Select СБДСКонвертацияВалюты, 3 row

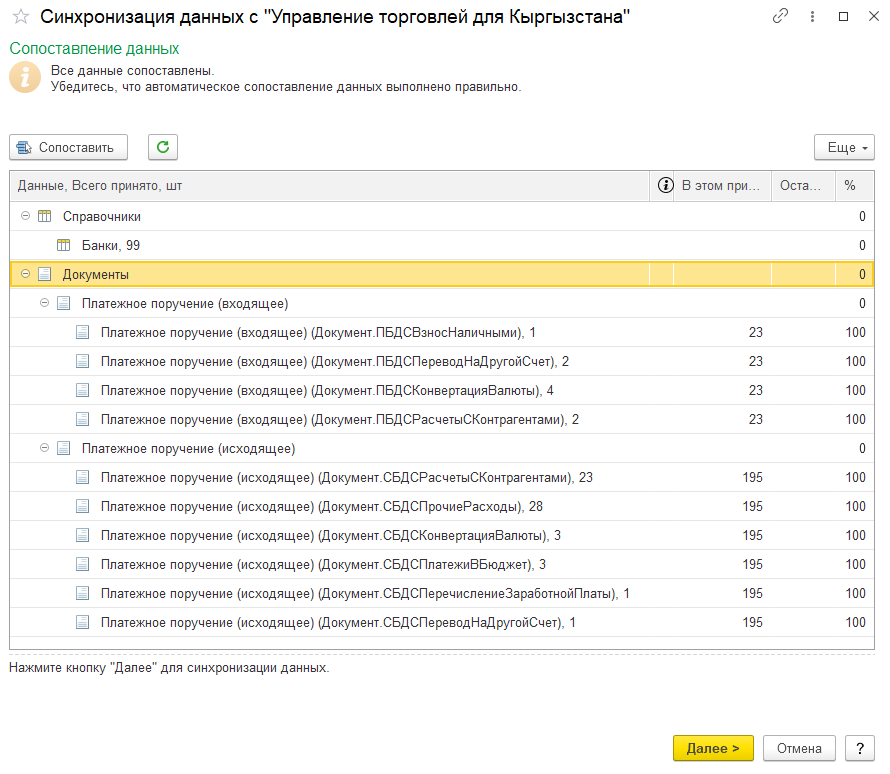pyautogui.click(x=442, y=535)
